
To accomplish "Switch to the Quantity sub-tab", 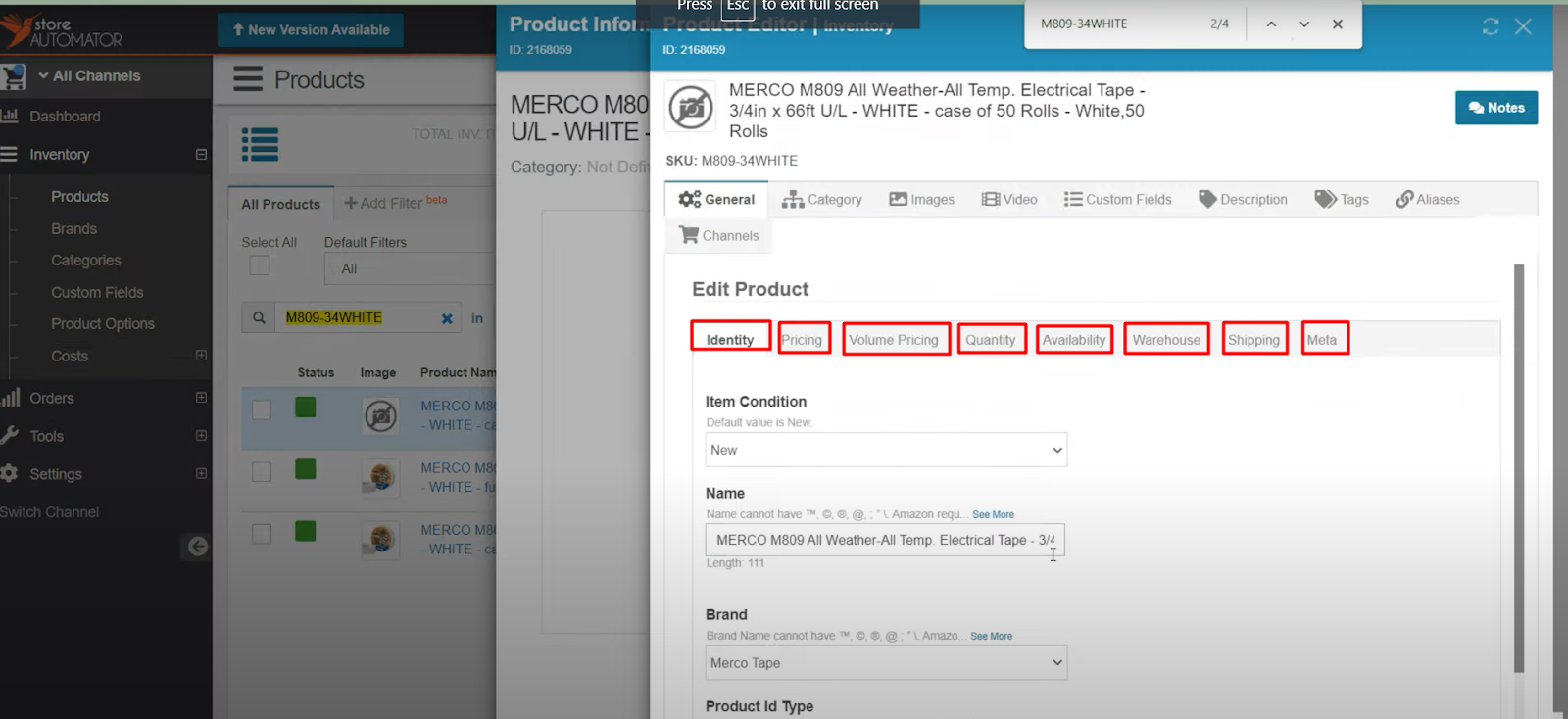I will tap(992, 339).
